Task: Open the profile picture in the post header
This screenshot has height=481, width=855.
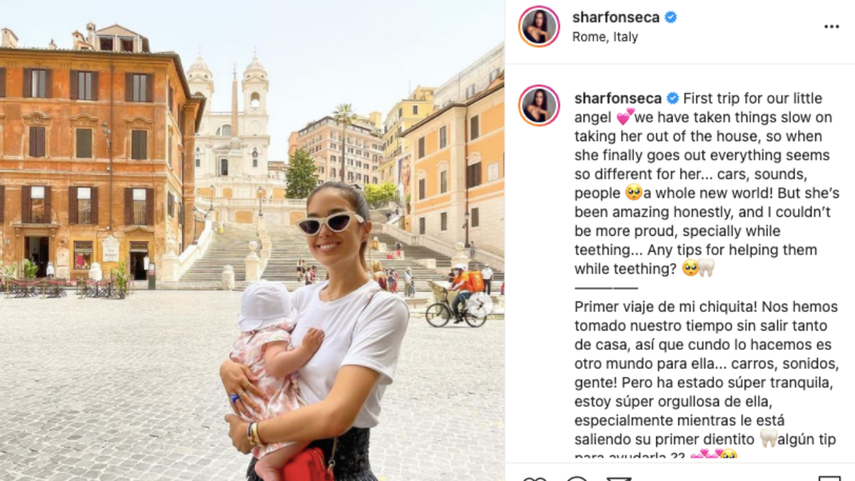Action: pyautogui.click(x=539, y=26)
